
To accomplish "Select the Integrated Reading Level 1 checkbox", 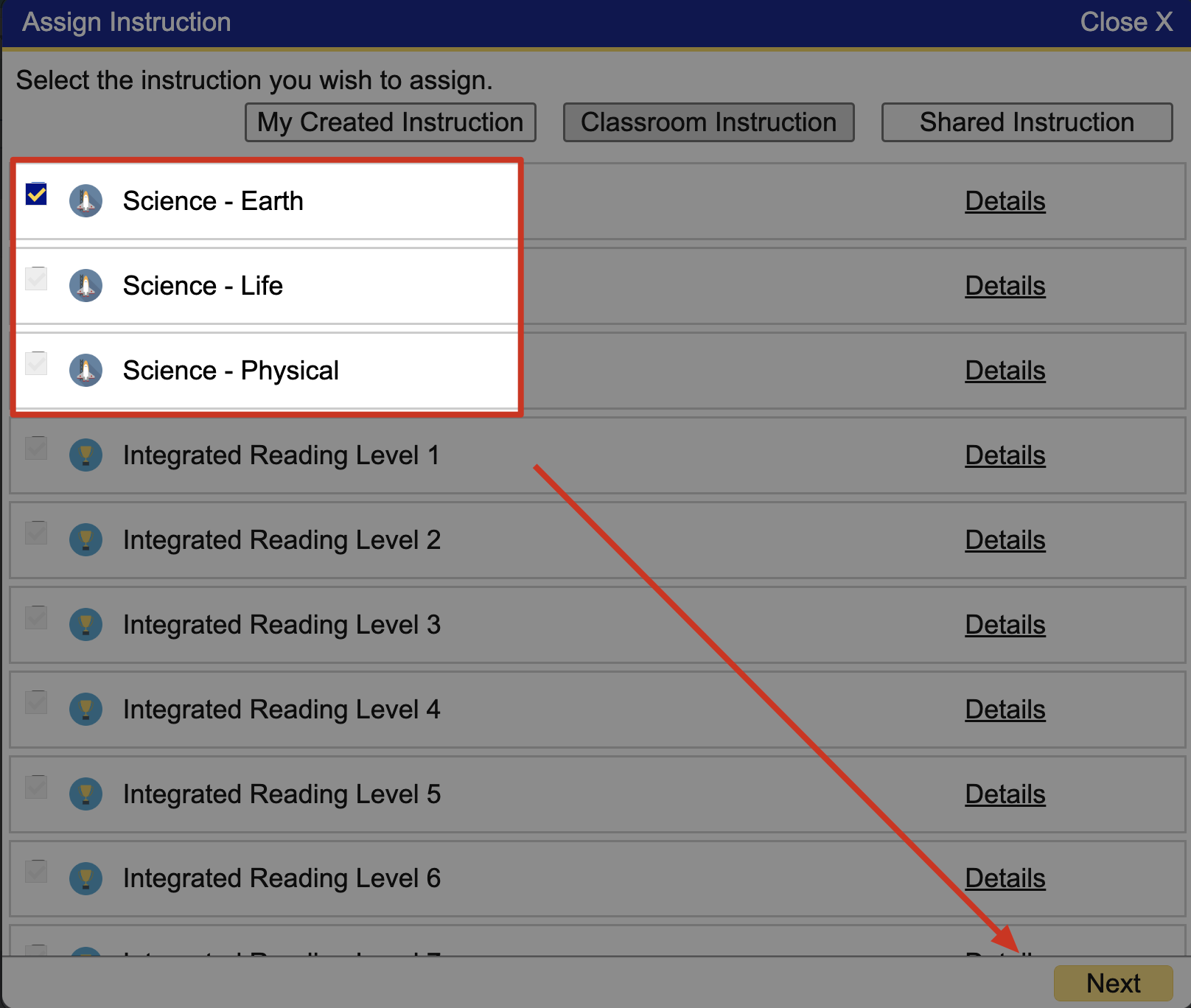I will click(35, 448).
